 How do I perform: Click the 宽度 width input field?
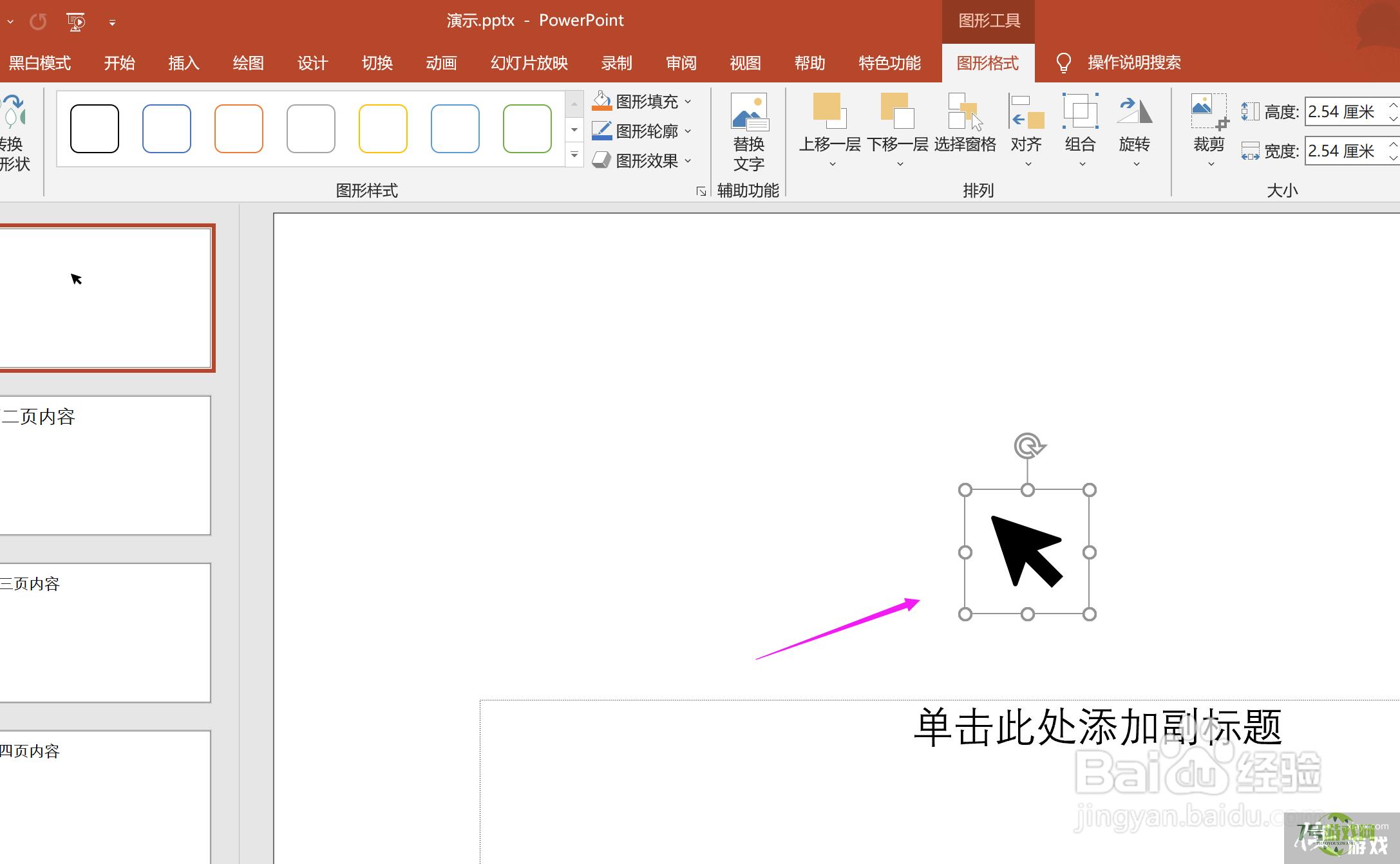pos(1346,151)
